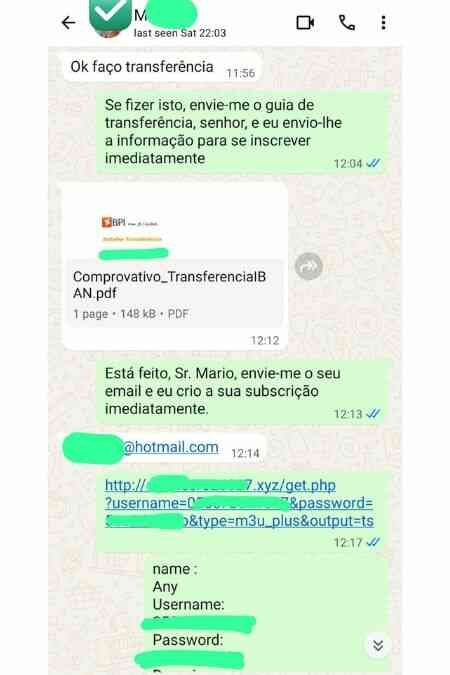This screenshot has width=450, height=675.
Task: Open contact info from last seen header
Action: click(180, 33)
